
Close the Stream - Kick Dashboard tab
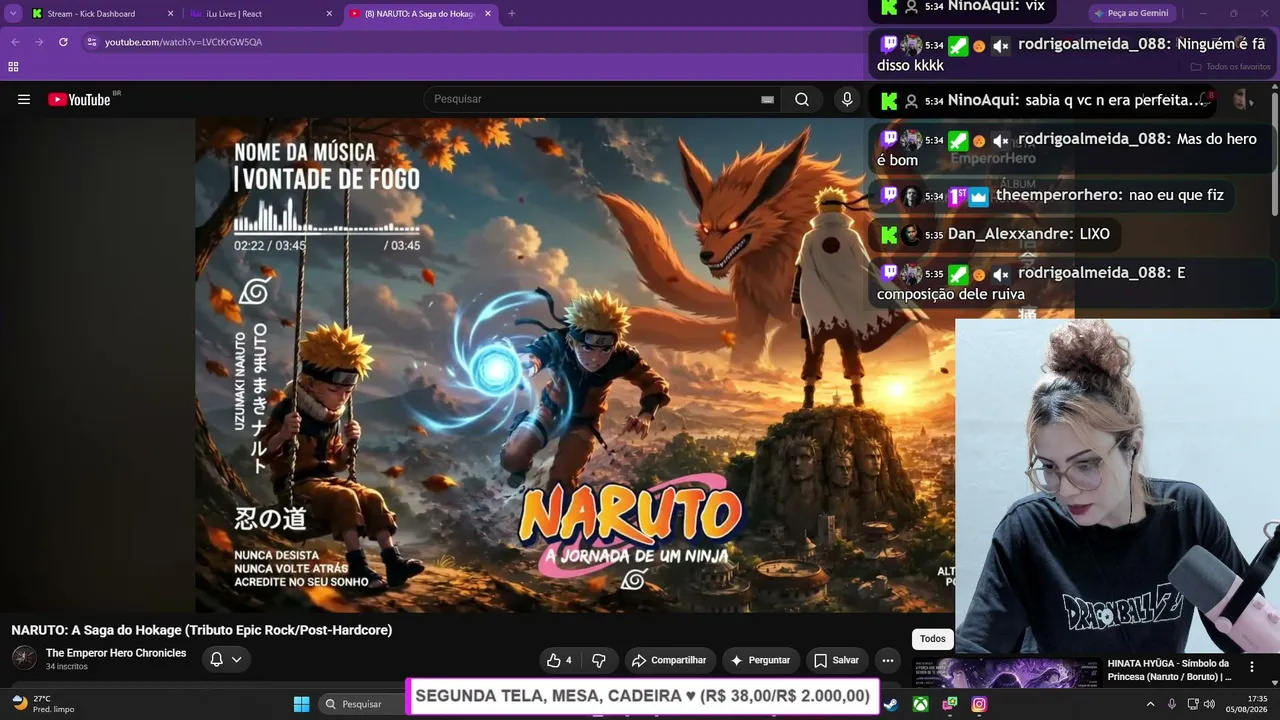[170, 14]
